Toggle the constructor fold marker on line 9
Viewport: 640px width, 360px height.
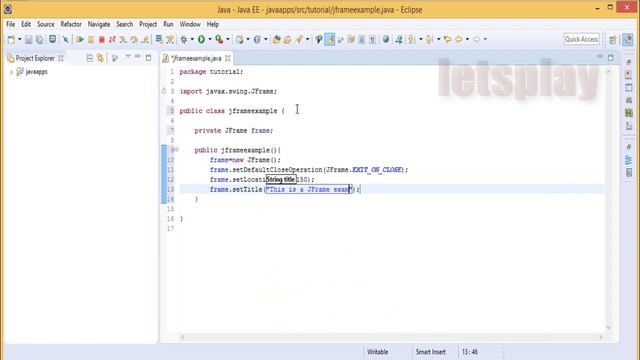[176, 150]
